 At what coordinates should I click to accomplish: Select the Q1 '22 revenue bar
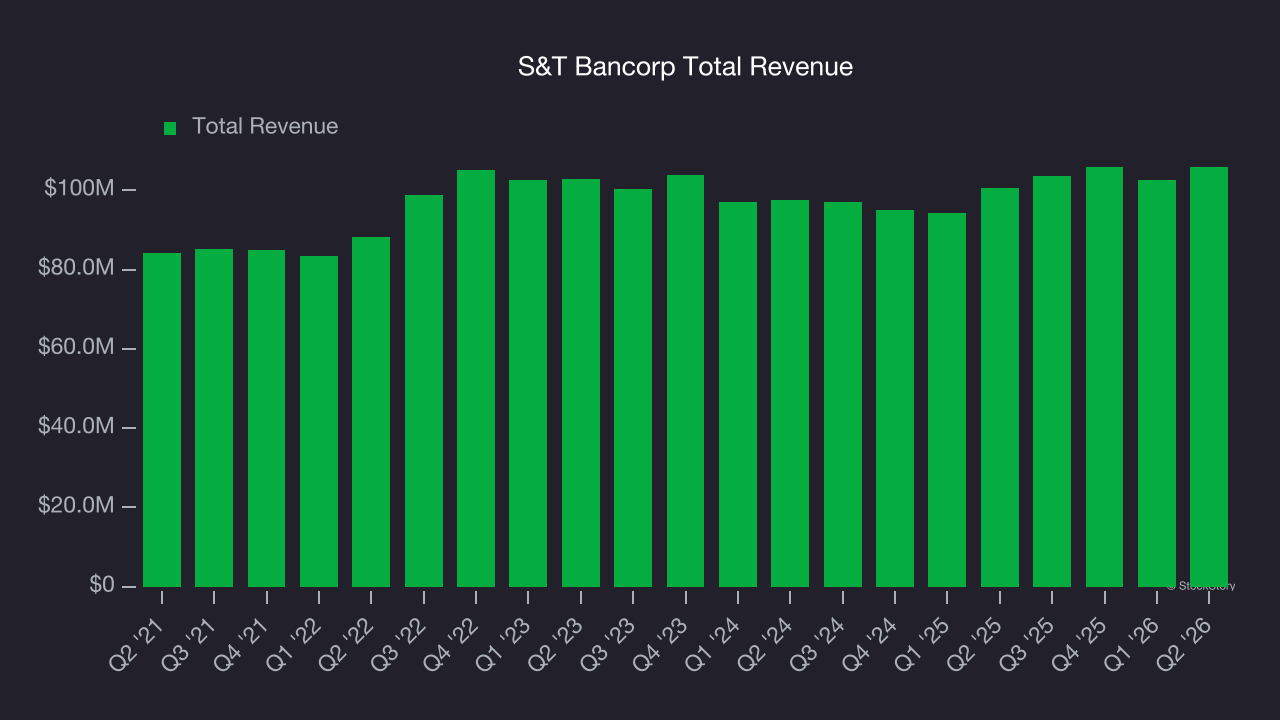[319, 421]
